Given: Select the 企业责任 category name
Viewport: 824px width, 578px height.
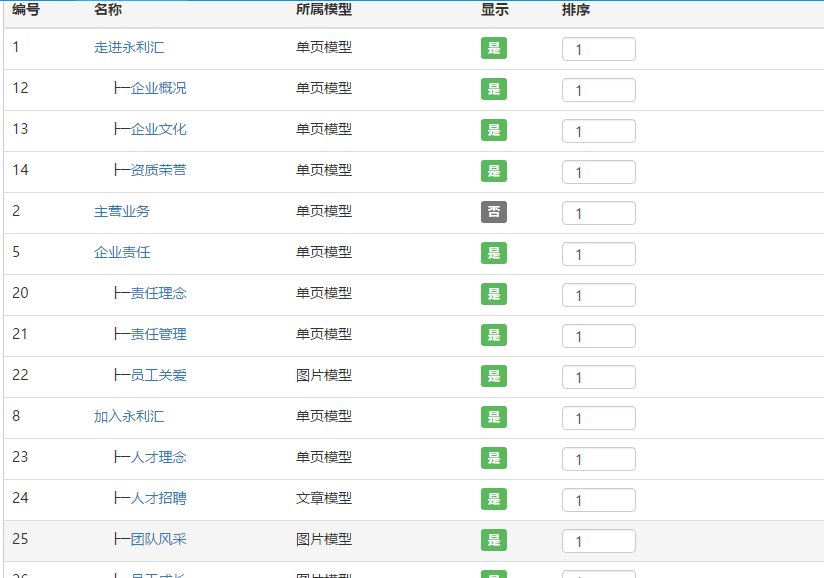Looking at the screenshot, I should point(122,252).
